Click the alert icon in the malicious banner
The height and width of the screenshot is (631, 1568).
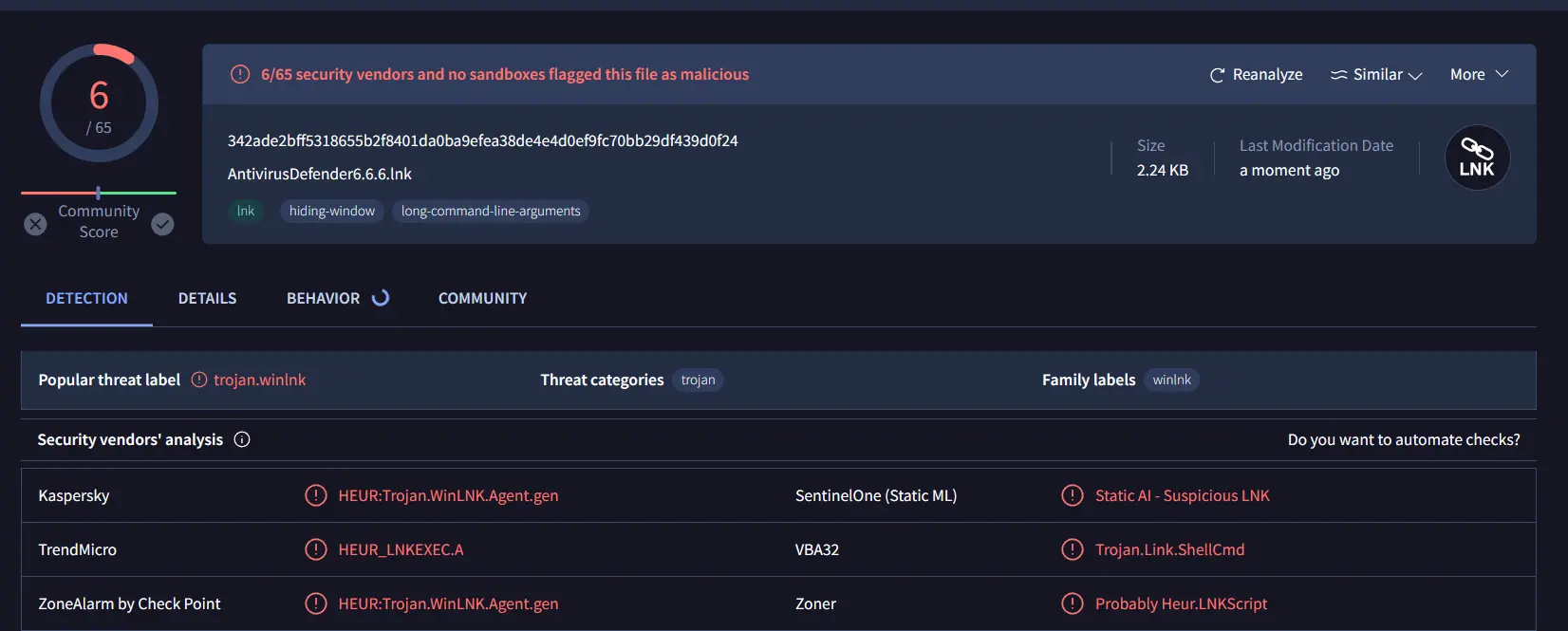click(x=240, y=74)
